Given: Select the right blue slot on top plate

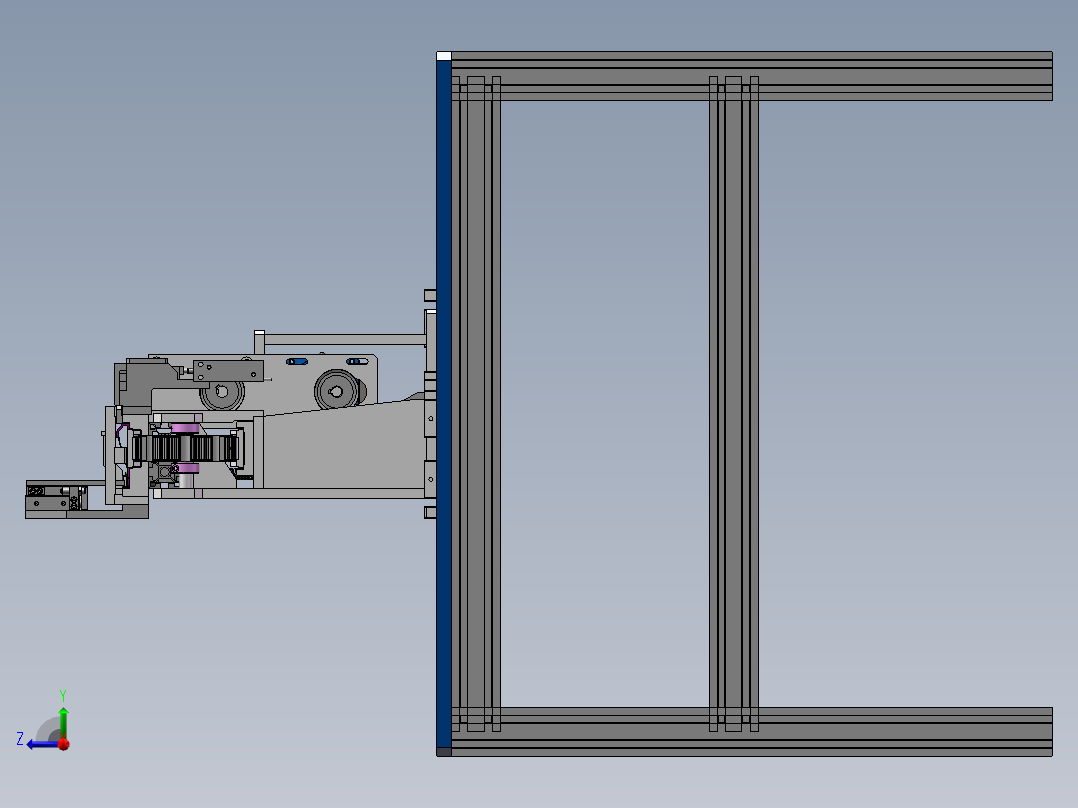Looking at the screenshot, I should pos(357,361).
